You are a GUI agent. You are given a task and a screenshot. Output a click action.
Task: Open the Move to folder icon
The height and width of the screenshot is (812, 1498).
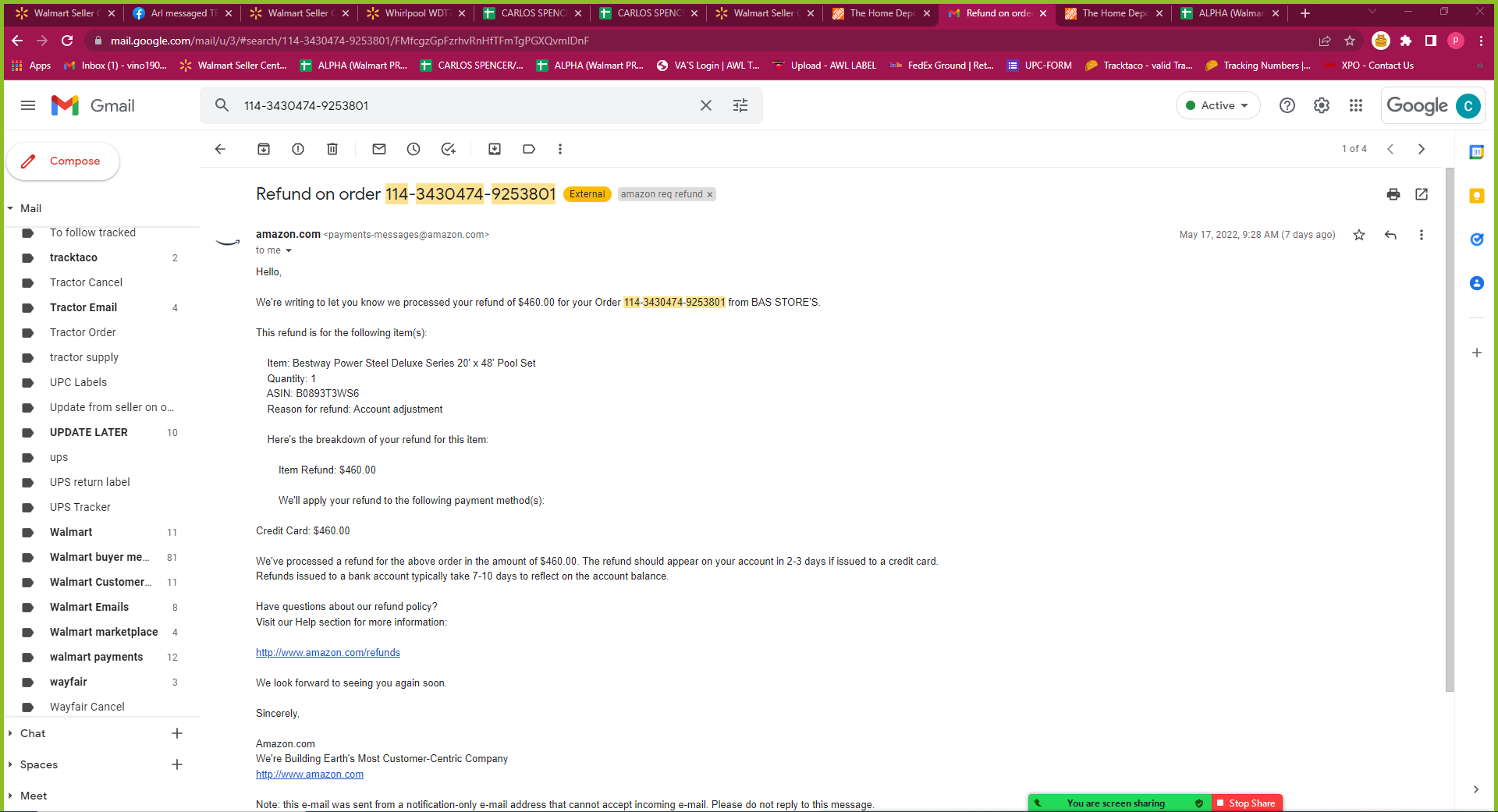(495, 149)
